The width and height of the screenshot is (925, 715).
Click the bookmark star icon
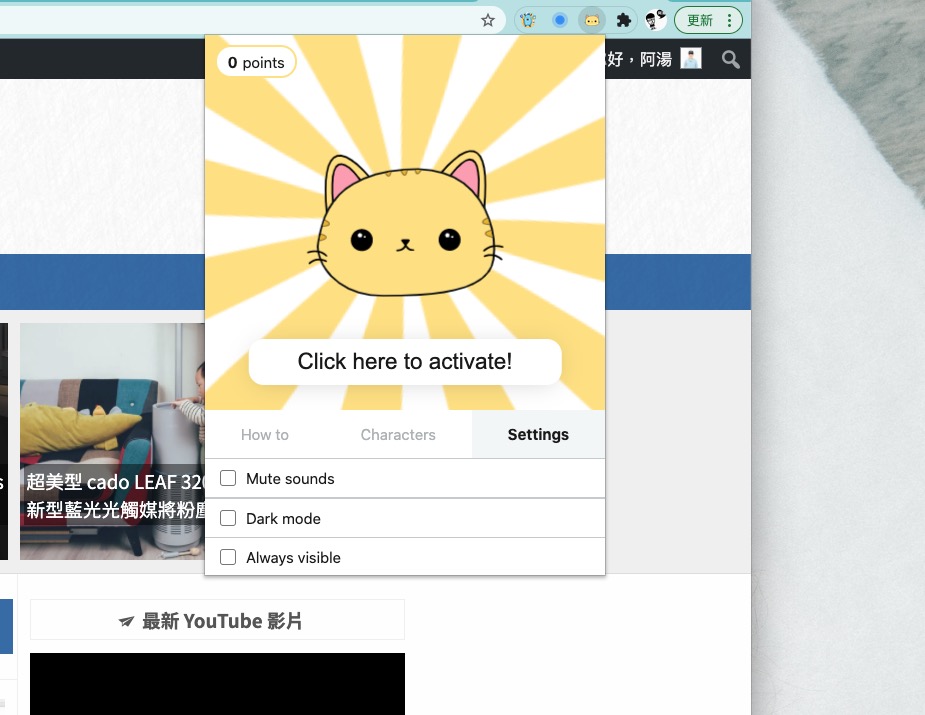[x=488, y=20]
